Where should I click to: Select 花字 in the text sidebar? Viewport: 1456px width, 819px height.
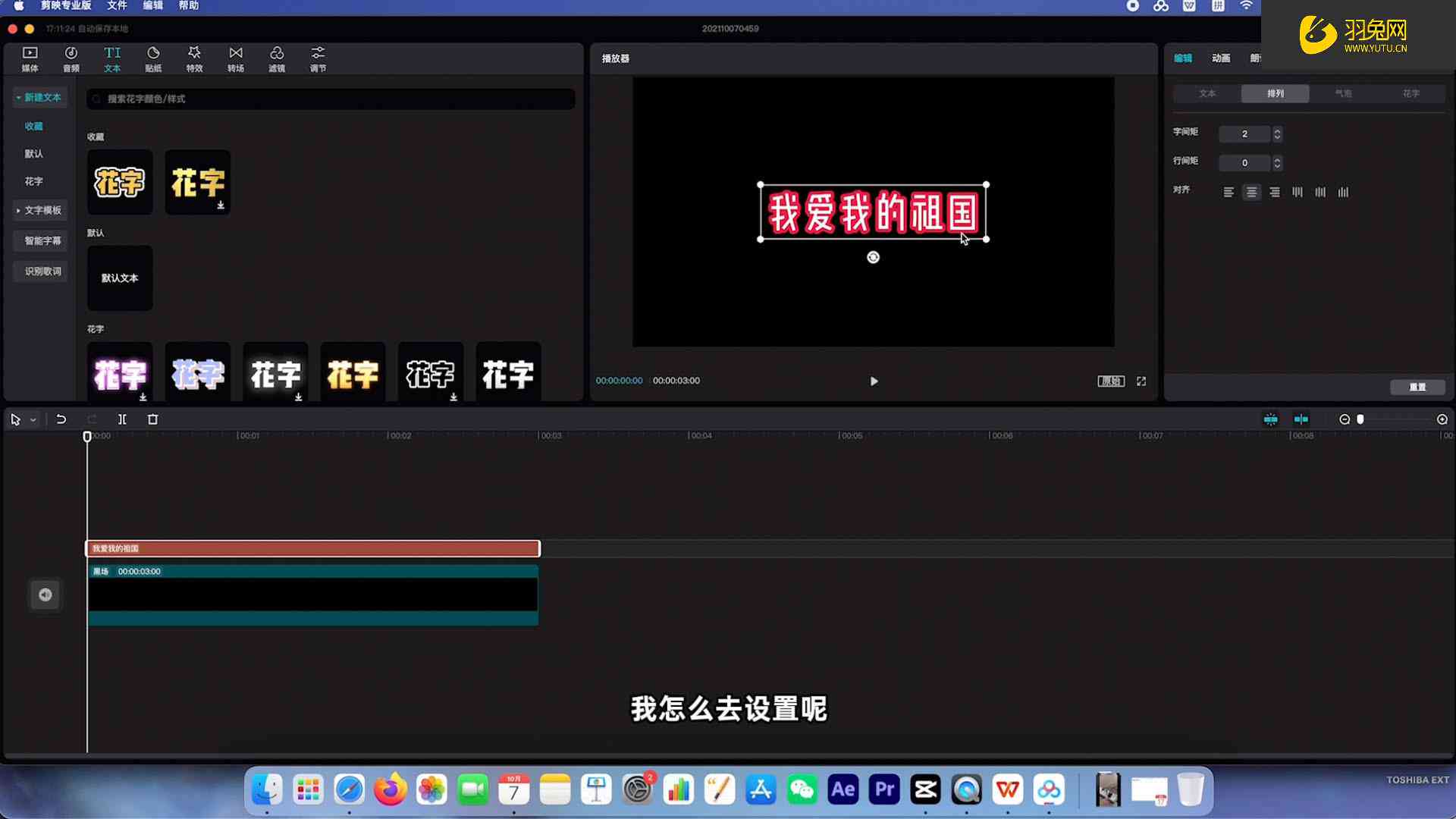click(33, 182)
